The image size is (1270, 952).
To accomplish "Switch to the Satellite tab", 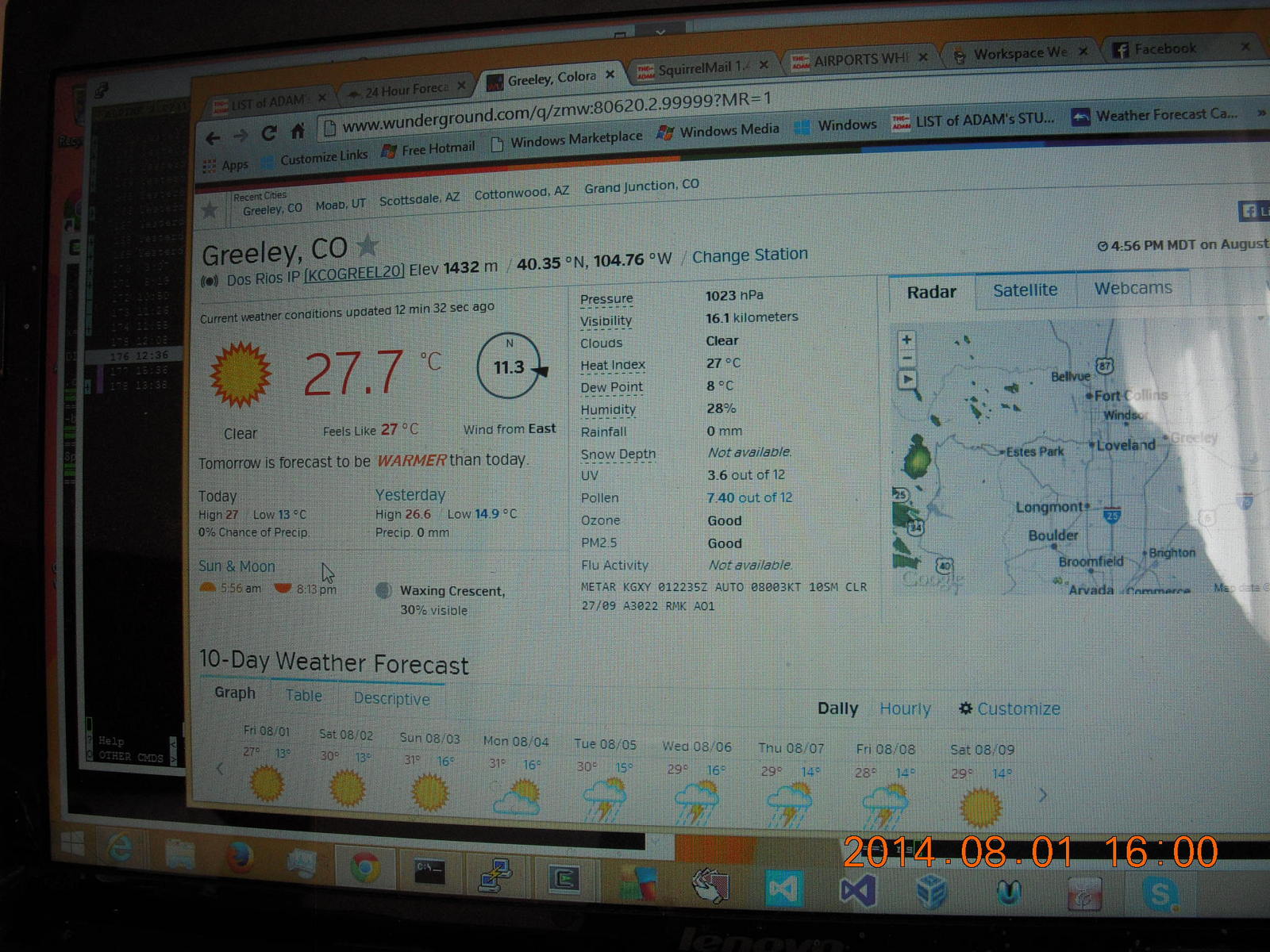I will coord(1025,290).
